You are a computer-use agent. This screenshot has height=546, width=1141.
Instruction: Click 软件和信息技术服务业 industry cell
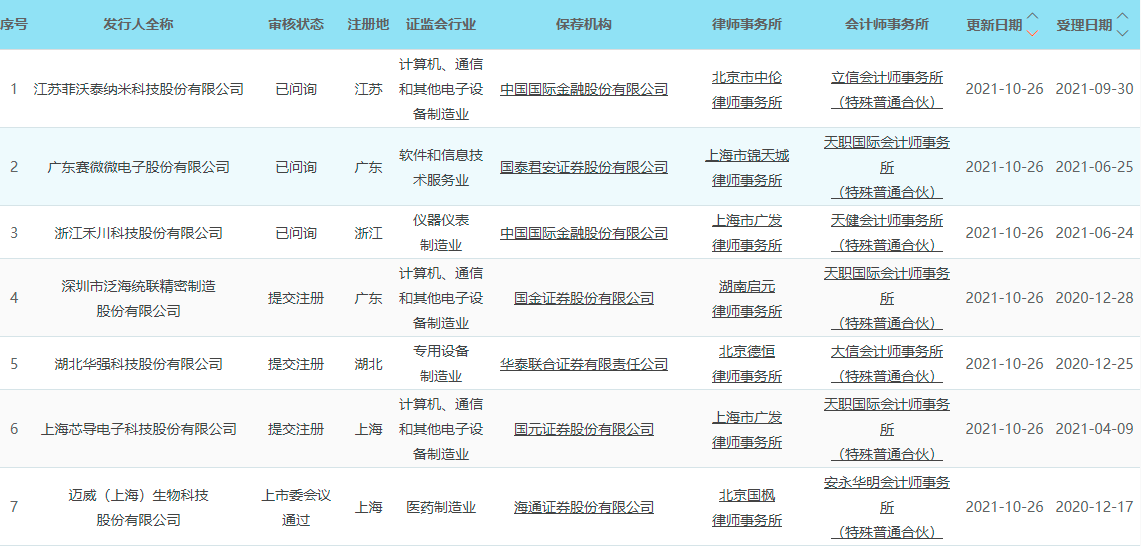(x=441, y=167)
